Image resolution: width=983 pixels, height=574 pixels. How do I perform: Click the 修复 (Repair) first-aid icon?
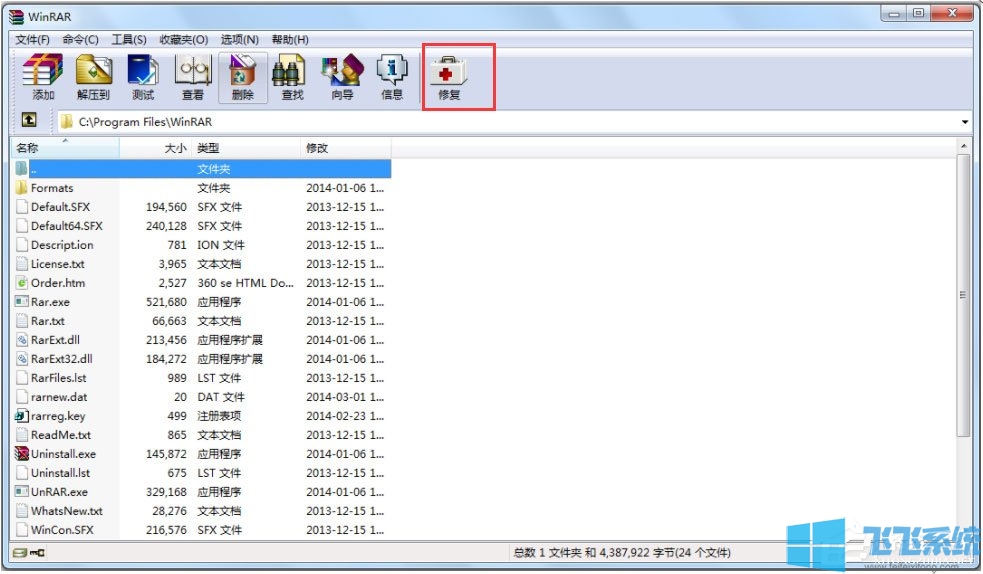pyautogui.click(x=448, y=77)
